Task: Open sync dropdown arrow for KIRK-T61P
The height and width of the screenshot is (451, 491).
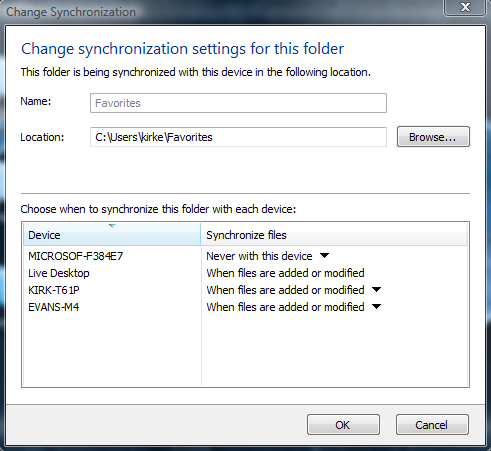Action: [376, 290]
